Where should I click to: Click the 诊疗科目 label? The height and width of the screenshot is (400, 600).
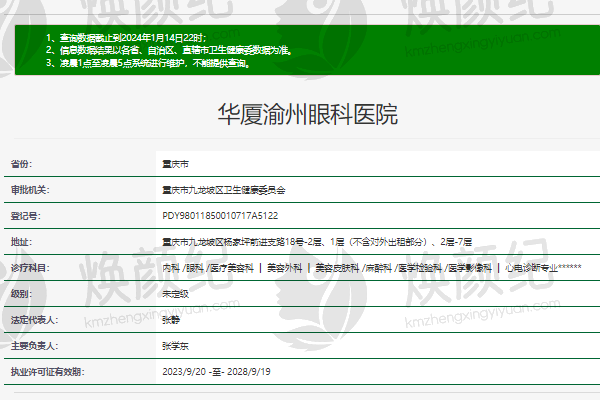(30, 268)
